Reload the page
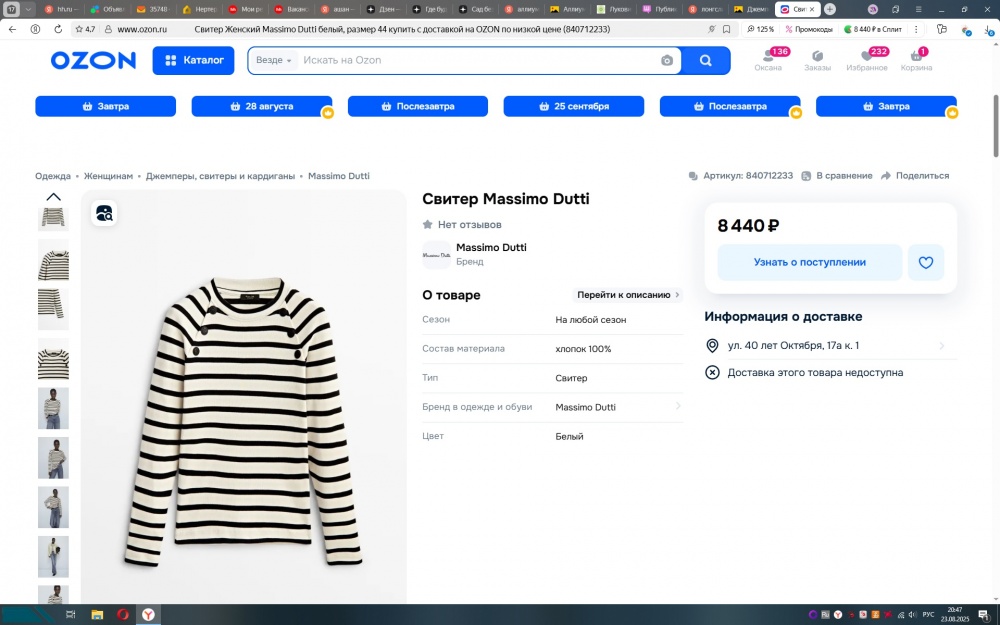 pos(58,29)
